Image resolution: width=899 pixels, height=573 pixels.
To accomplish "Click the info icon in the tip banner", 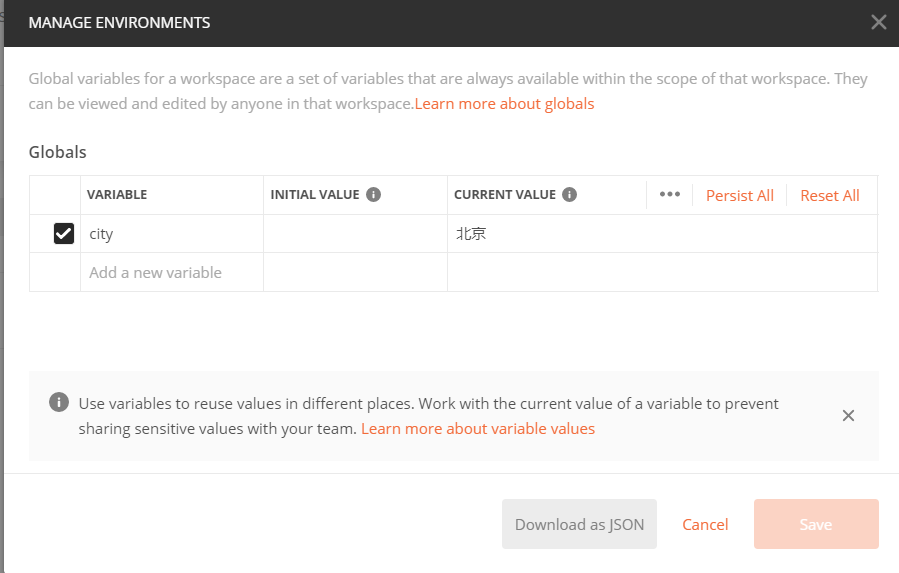I will coord(59,403).
